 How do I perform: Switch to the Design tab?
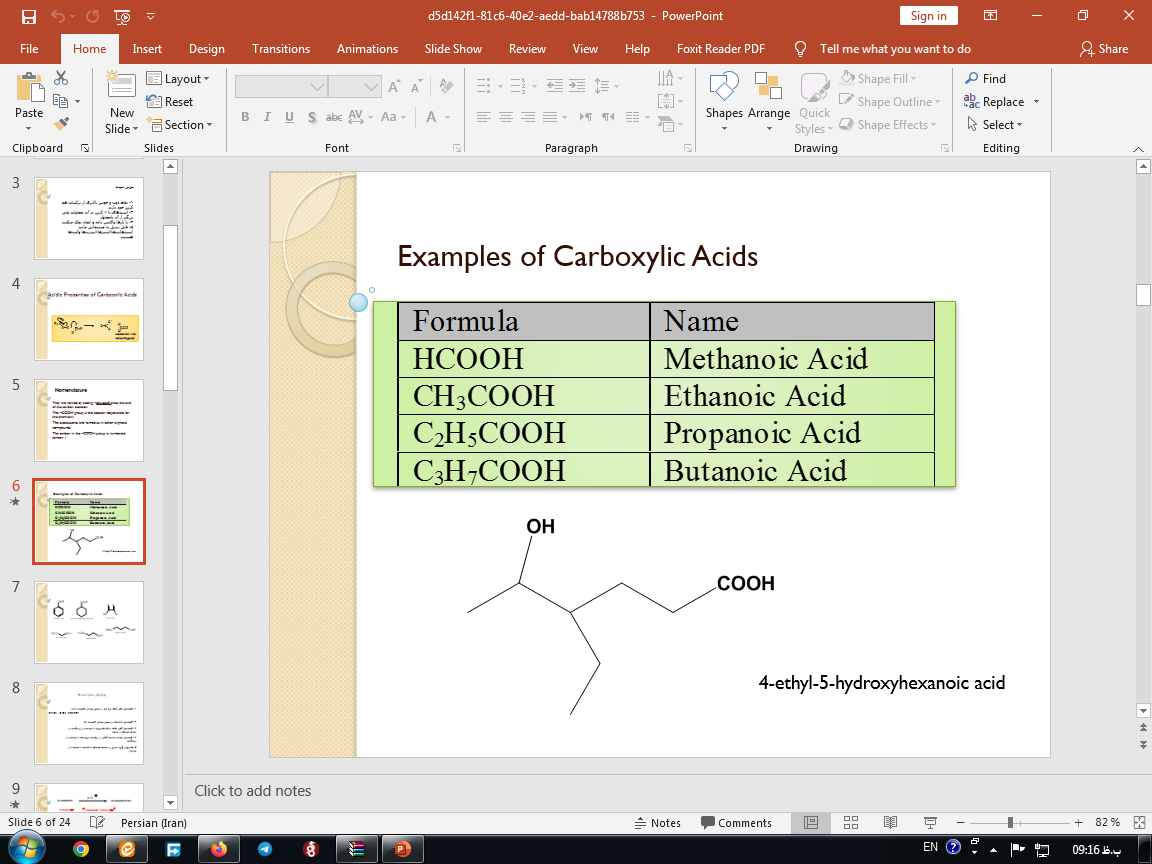tap(206, 48)
